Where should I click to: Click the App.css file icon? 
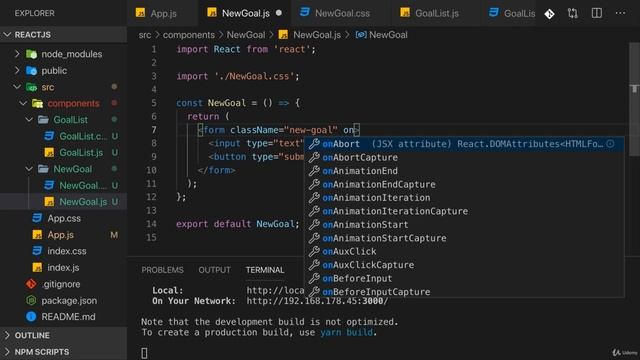point(37,218)
